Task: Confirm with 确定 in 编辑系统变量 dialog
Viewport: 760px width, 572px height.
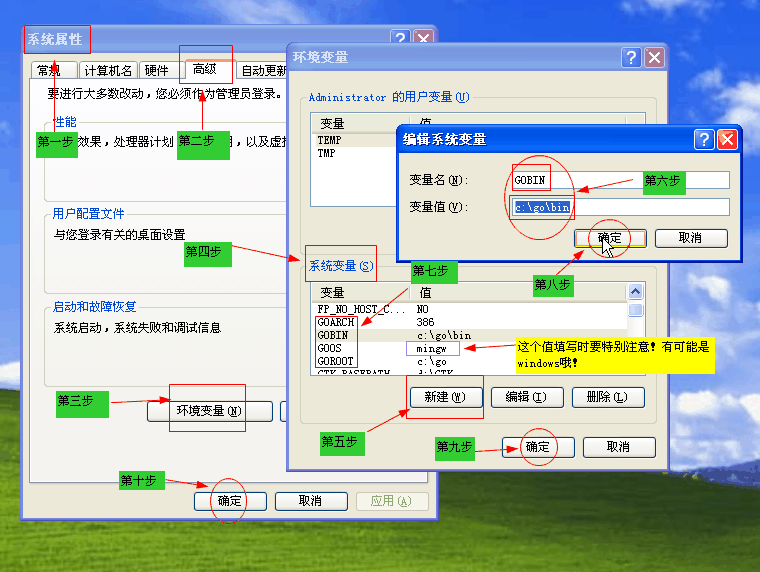Action: (610, 238)
